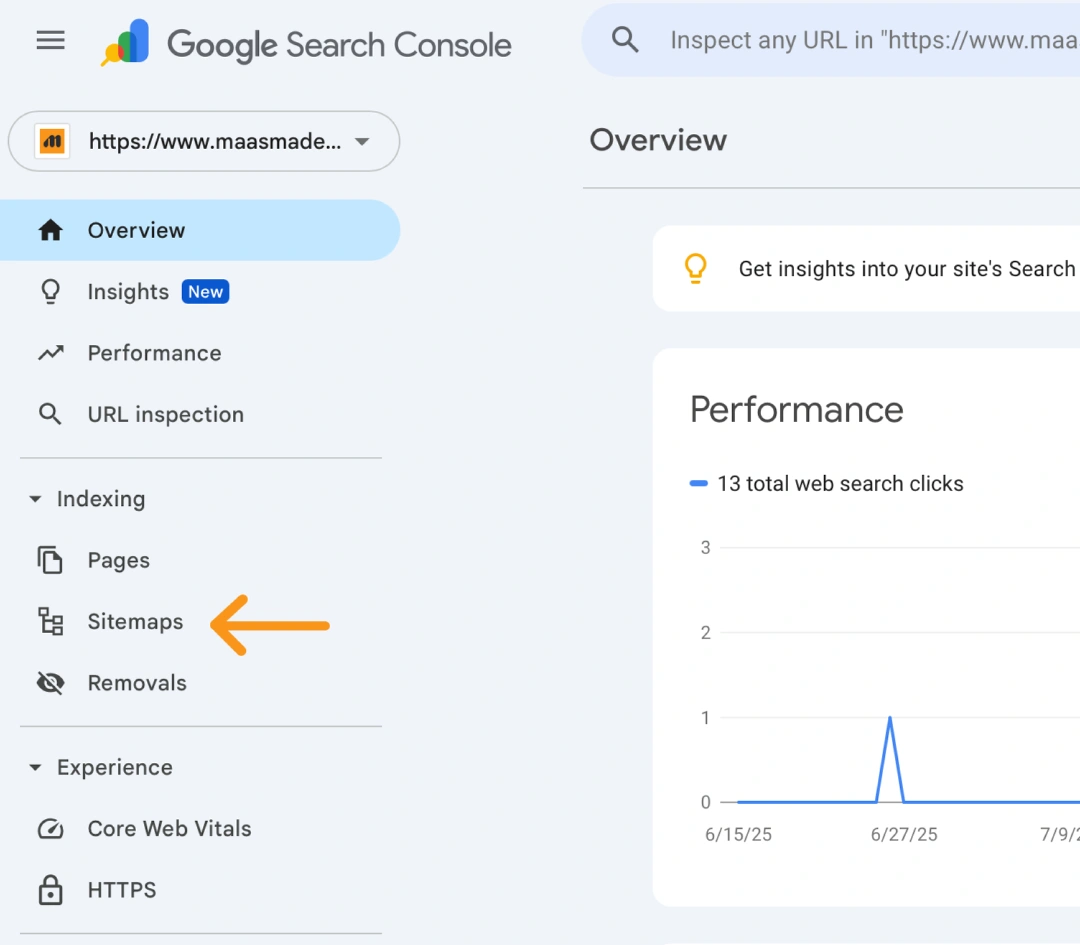Open Sitemaps under Indexing

tap(135, 621)
